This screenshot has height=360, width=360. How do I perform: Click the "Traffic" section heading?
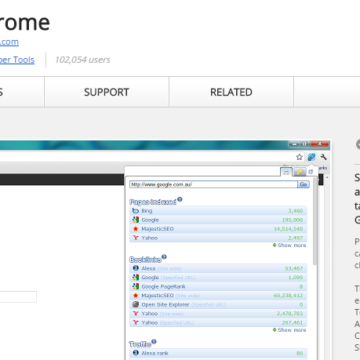[x=140, y=344]
